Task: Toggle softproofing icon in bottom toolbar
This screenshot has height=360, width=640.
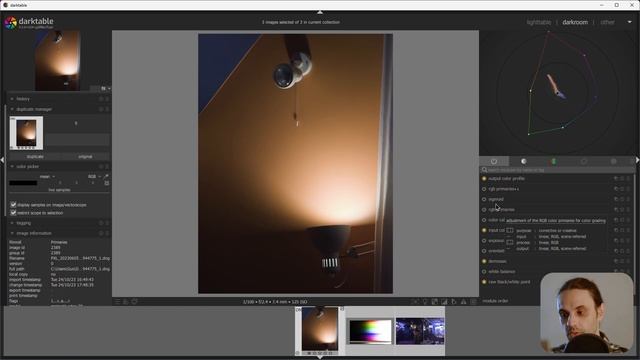Action: pyautogui.click(x=454, y=302)
